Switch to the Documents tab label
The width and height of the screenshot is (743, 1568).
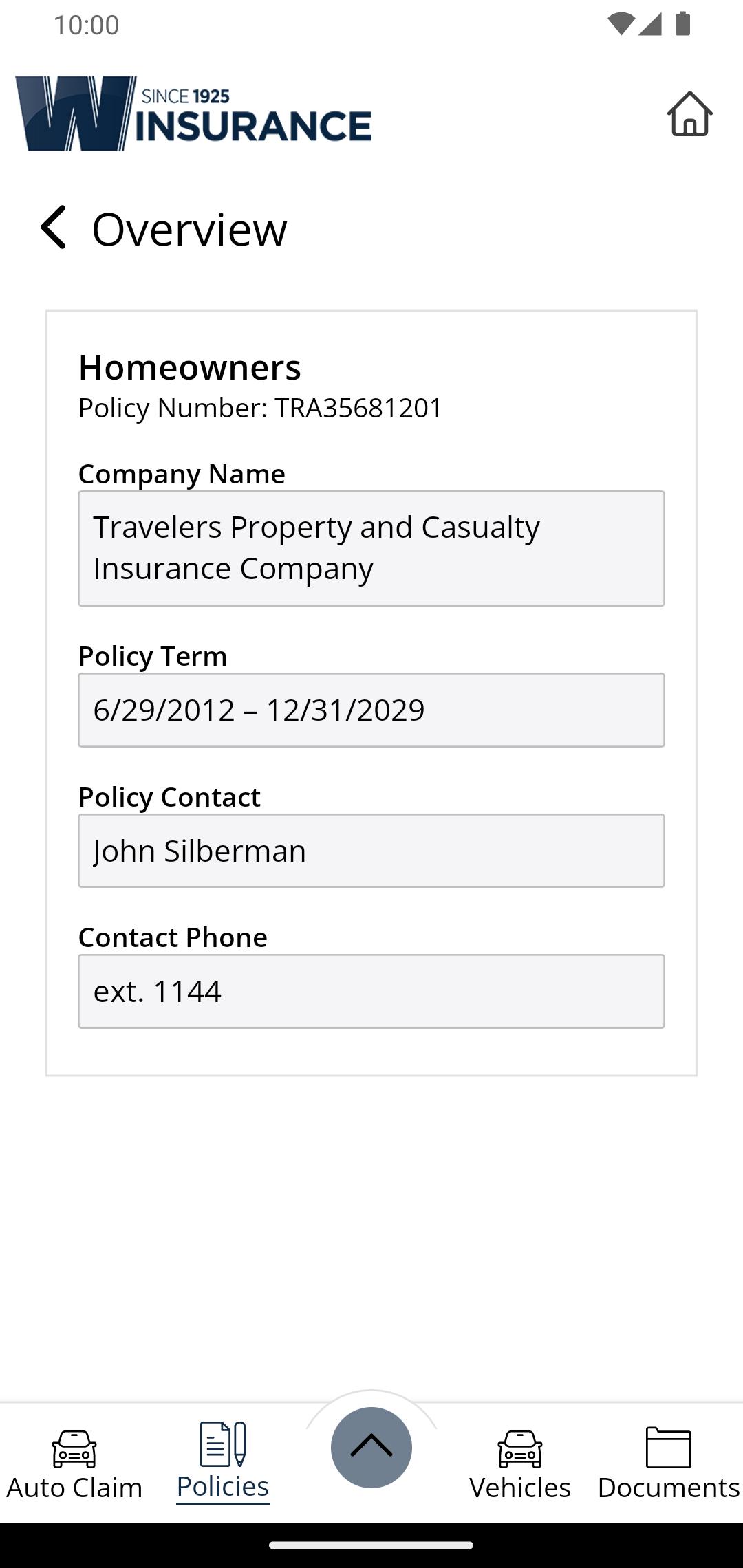[x=668, y=1488]
